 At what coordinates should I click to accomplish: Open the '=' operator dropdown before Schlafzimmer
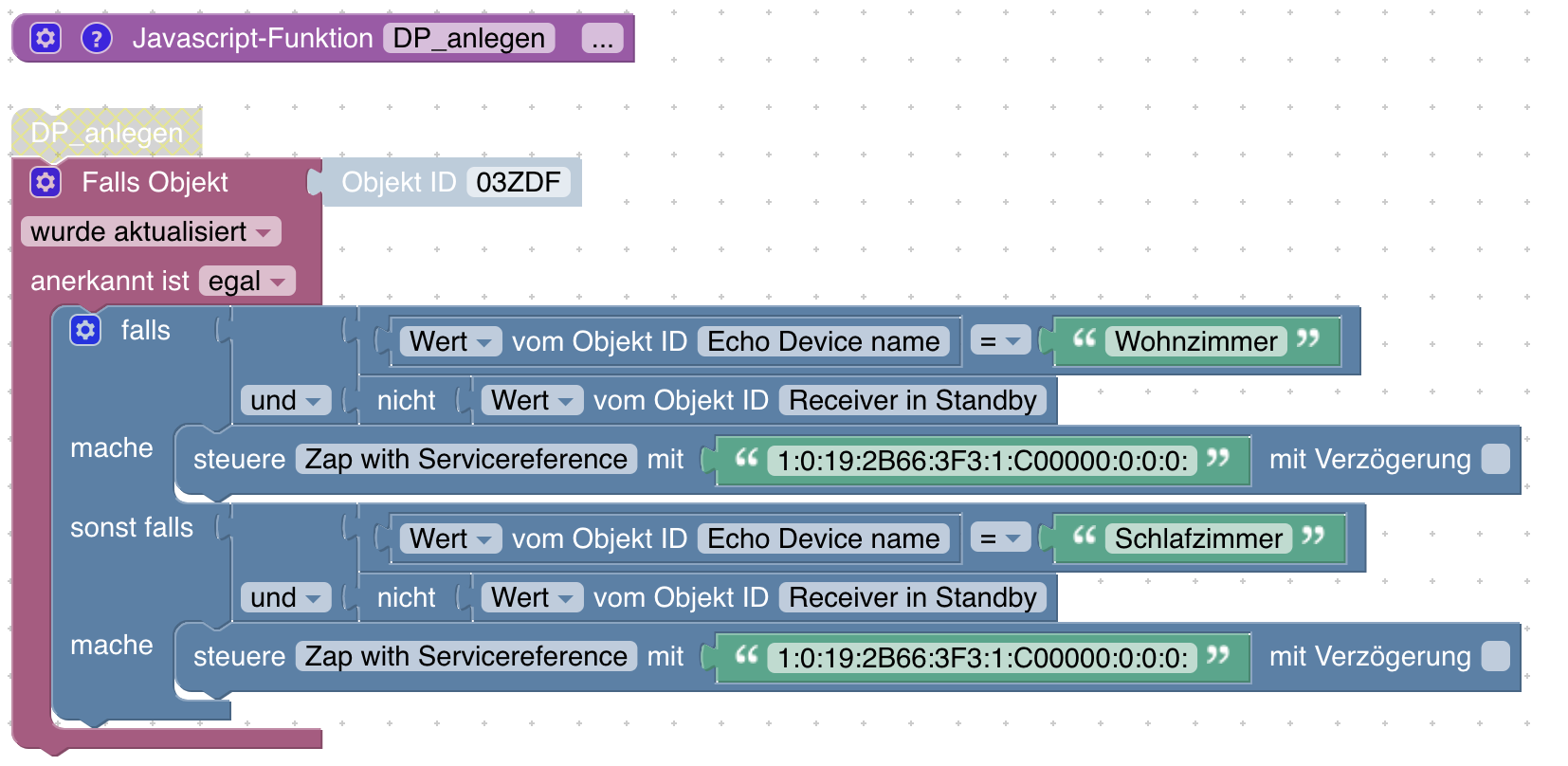coord(1000,538)
